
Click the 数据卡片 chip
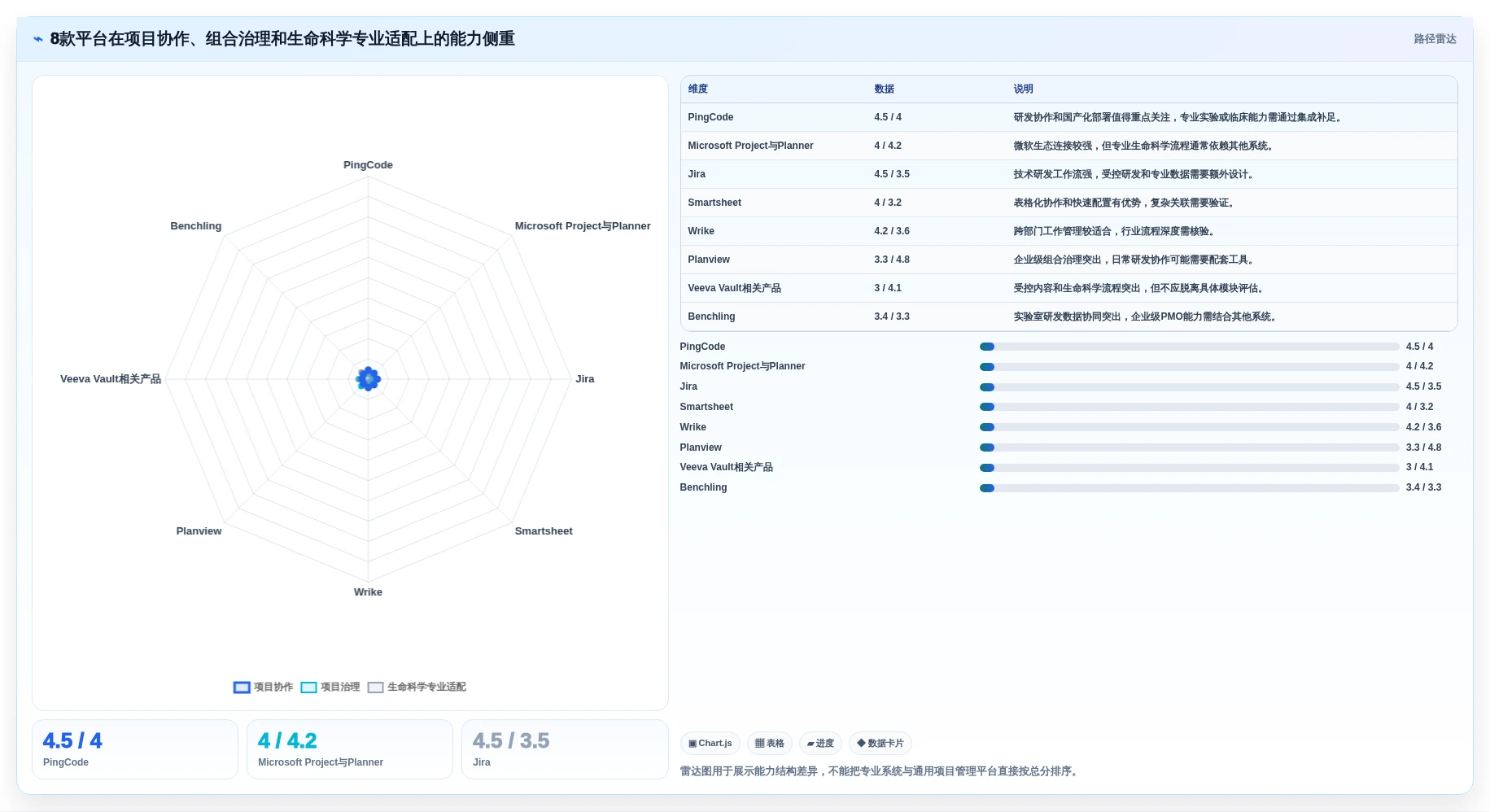coord(880,744)
